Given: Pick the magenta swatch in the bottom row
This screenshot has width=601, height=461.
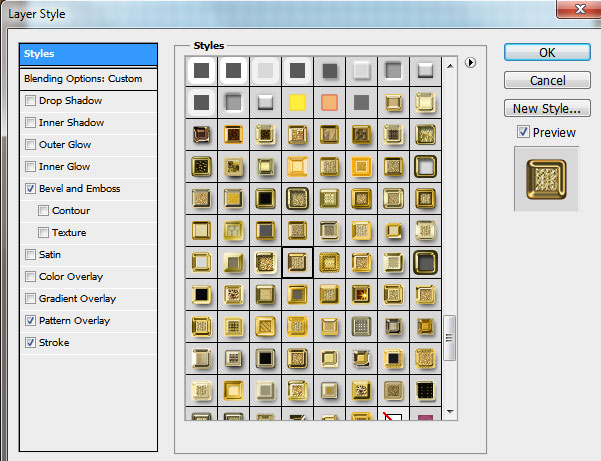Looking at the screenshot, I should 425,414.
